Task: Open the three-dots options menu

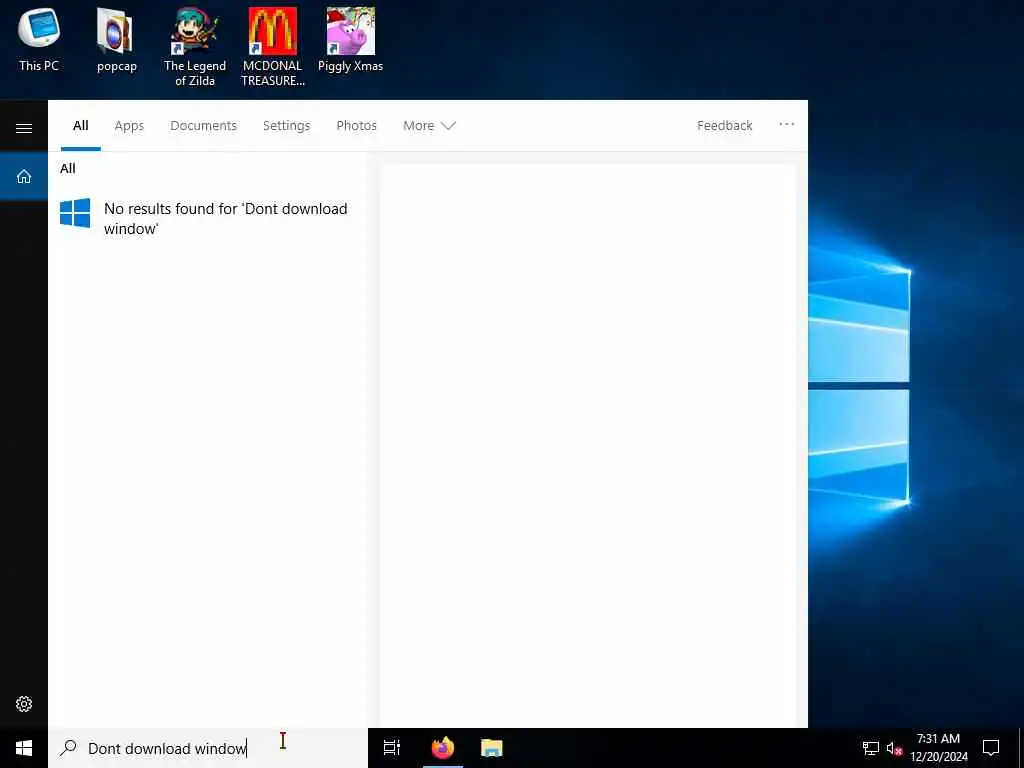Action: pos(787,124)
